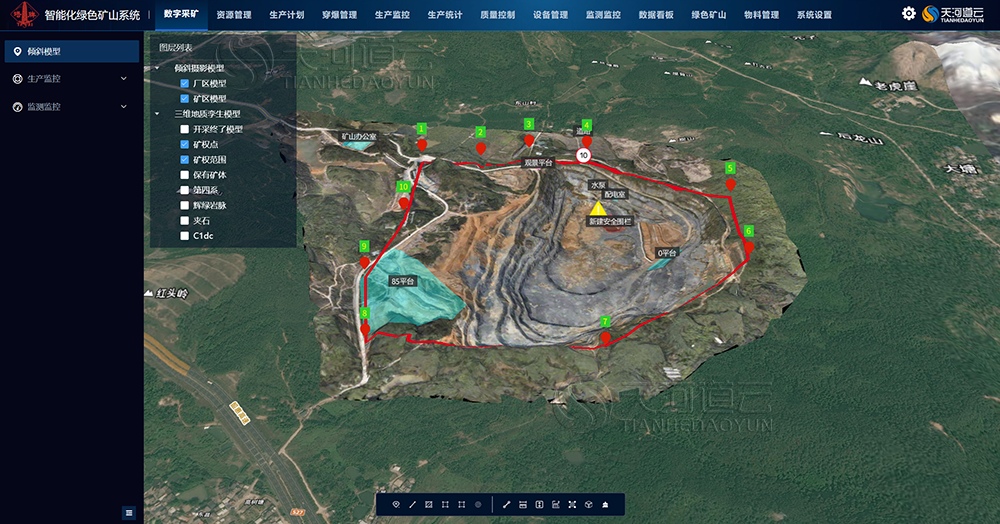Open the 设备管理 top menu tab
This screenshot has height=524, width=1000.
click(551, 15)
